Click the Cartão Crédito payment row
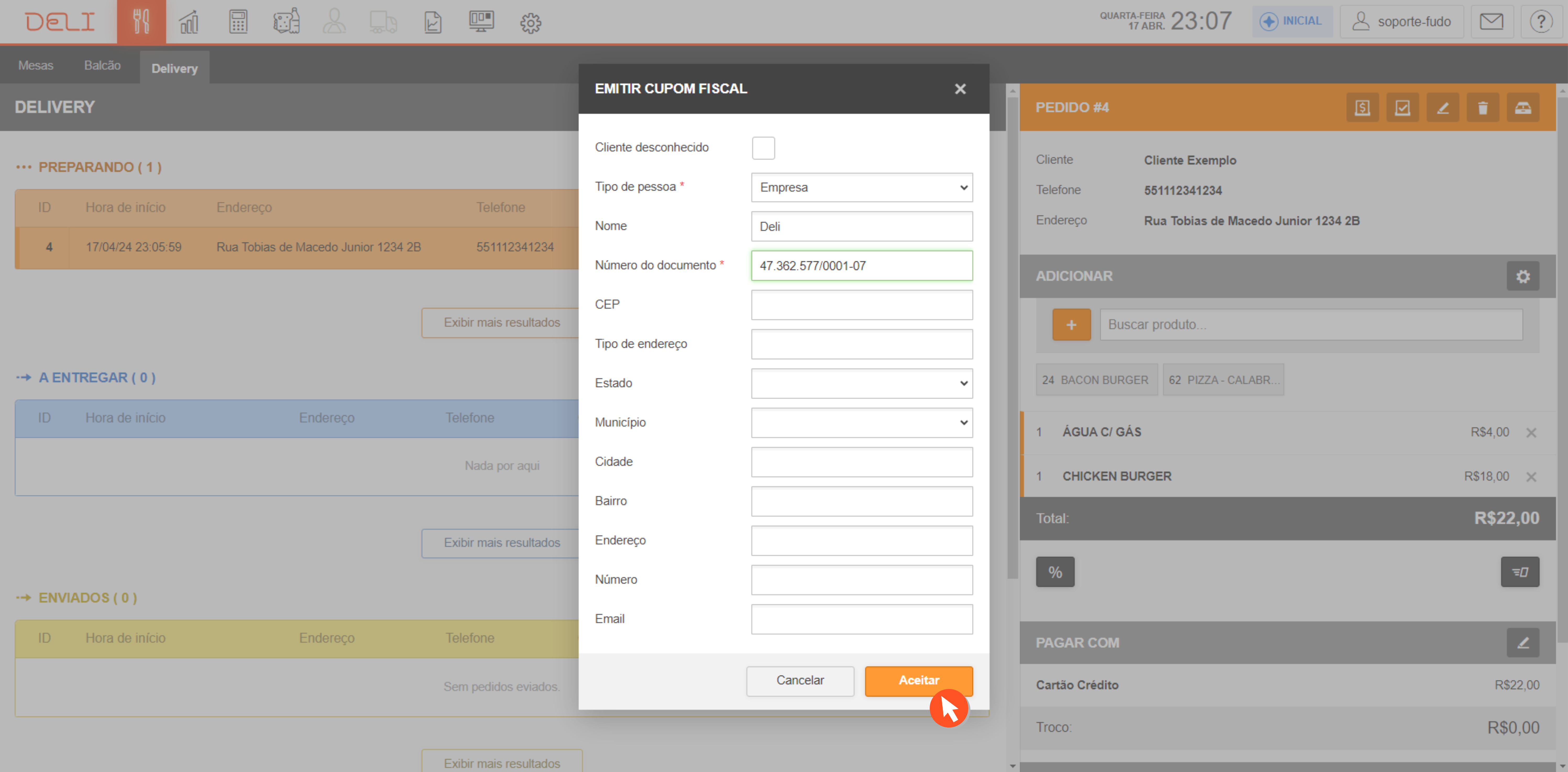The height and width of the screenshot is (772, 1568). [1288, 686]
